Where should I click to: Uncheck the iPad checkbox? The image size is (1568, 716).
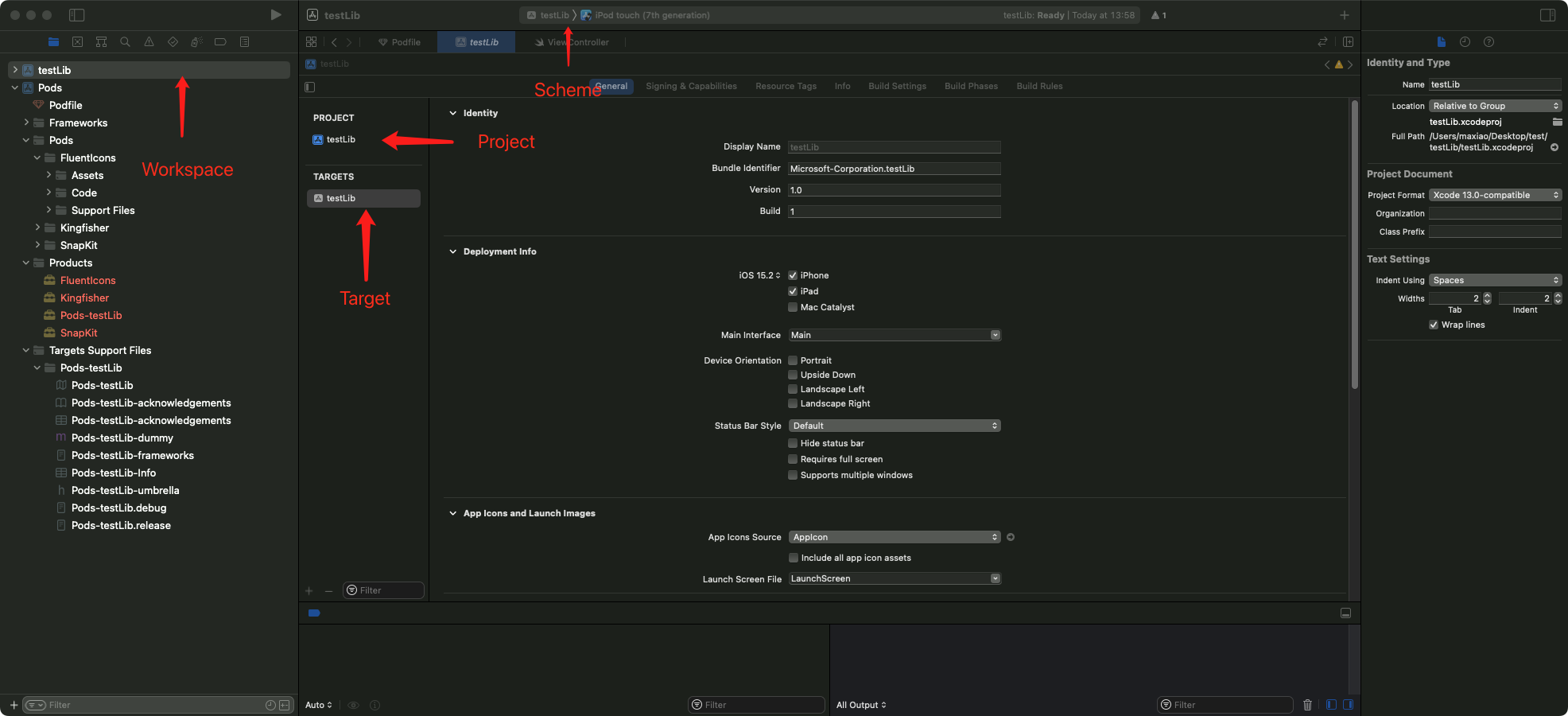tap(793, 291)
